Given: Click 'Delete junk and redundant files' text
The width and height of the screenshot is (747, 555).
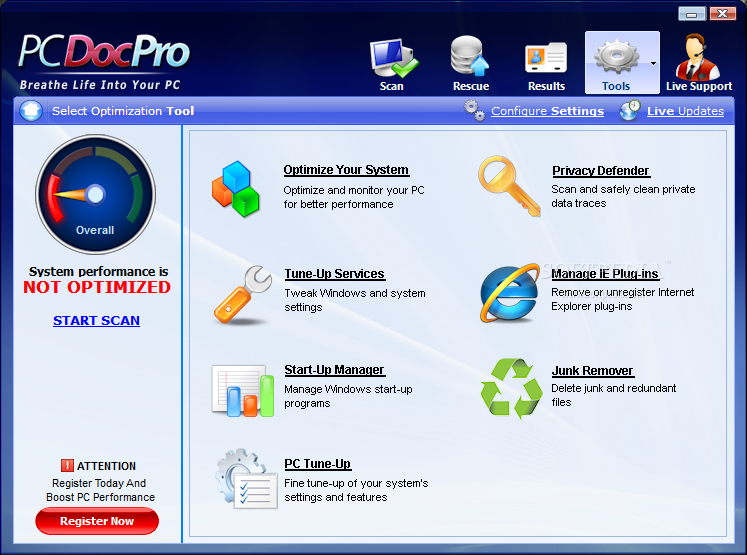Looking at the screenshot, I should (614, 395).
